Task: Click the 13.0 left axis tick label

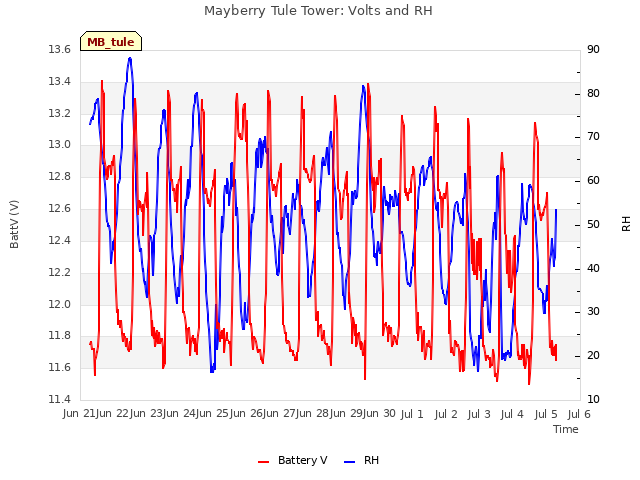Action: pyautogui.click(x=60, y=144)
